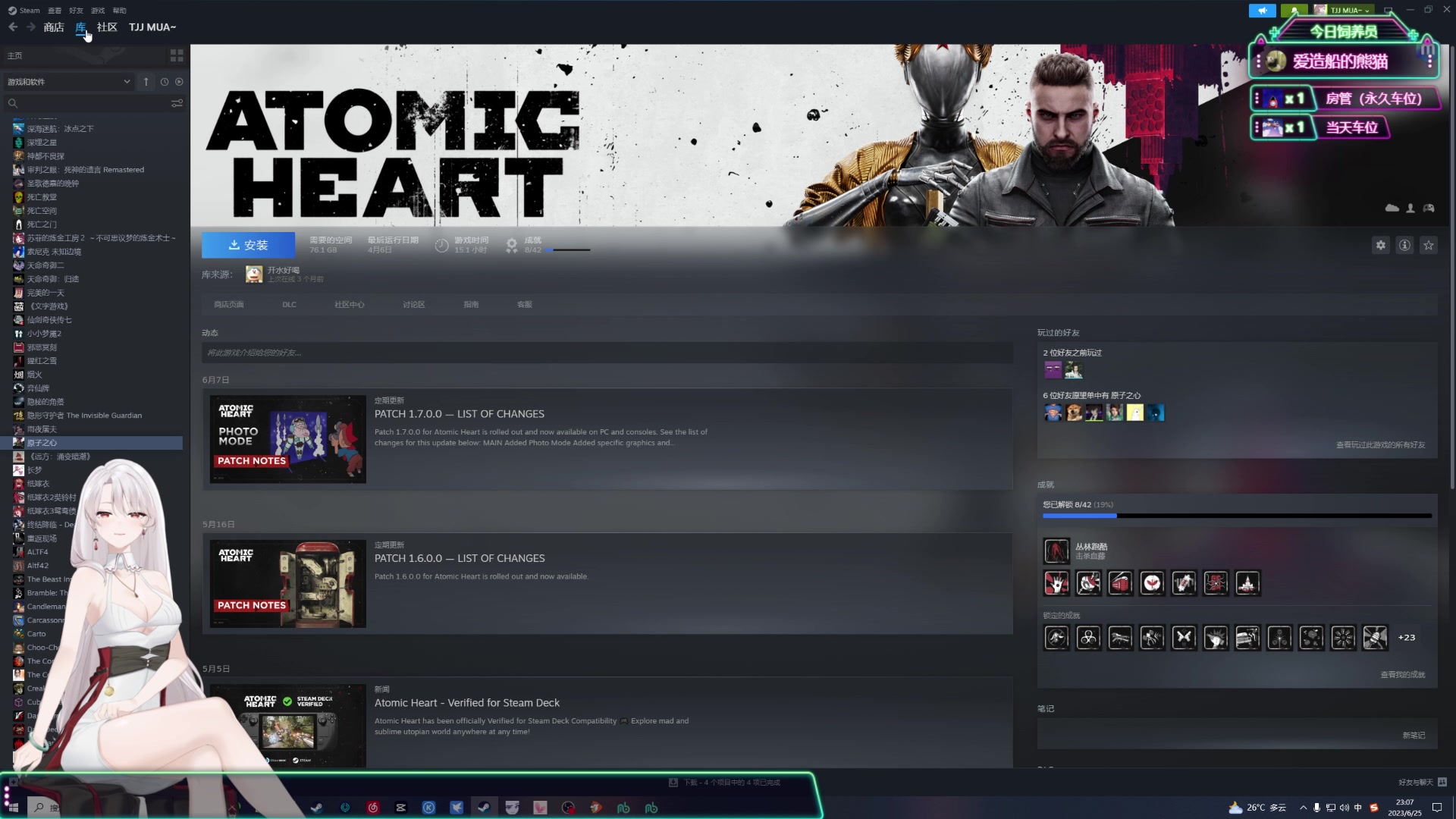The image size is (1456, 819).
Task: Click the achievements progress bar 8/42
Action: click(x=1237, y=516)
